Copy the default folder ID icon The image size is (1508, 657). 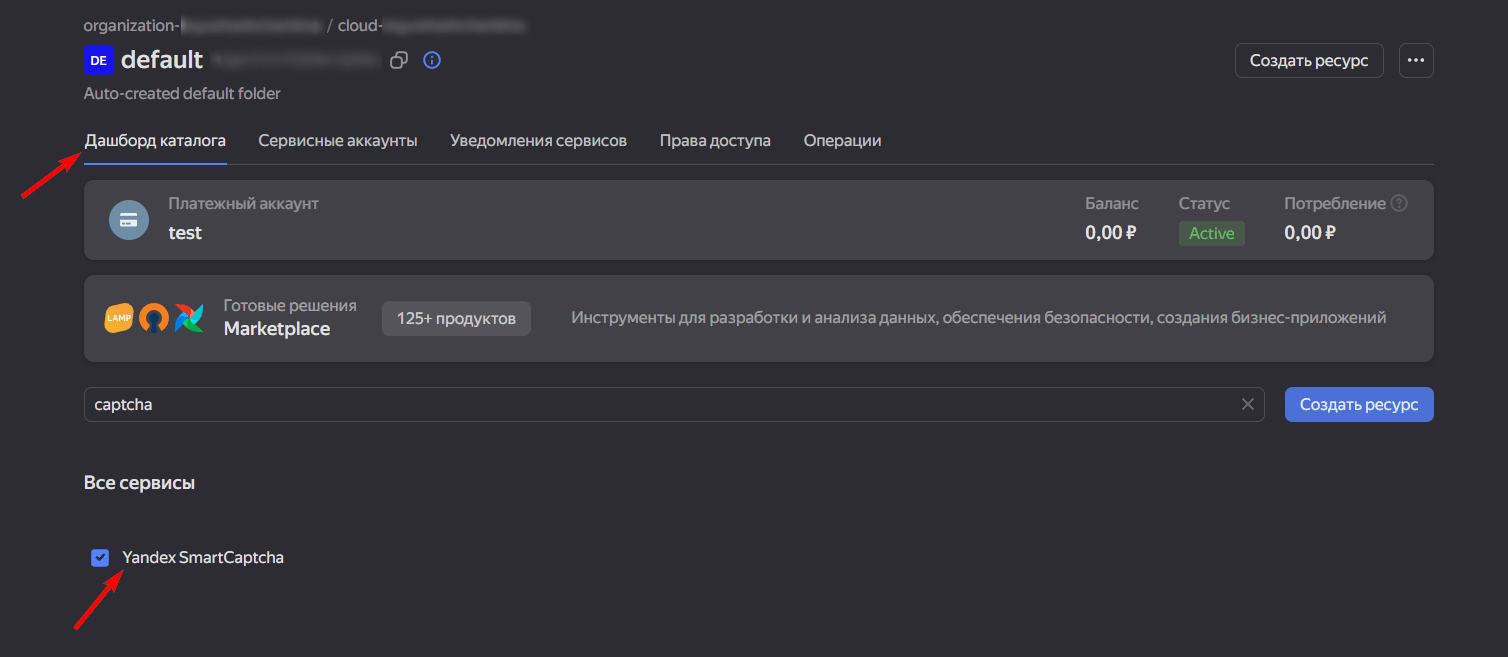pyautogui.click(x=398, y=60)
